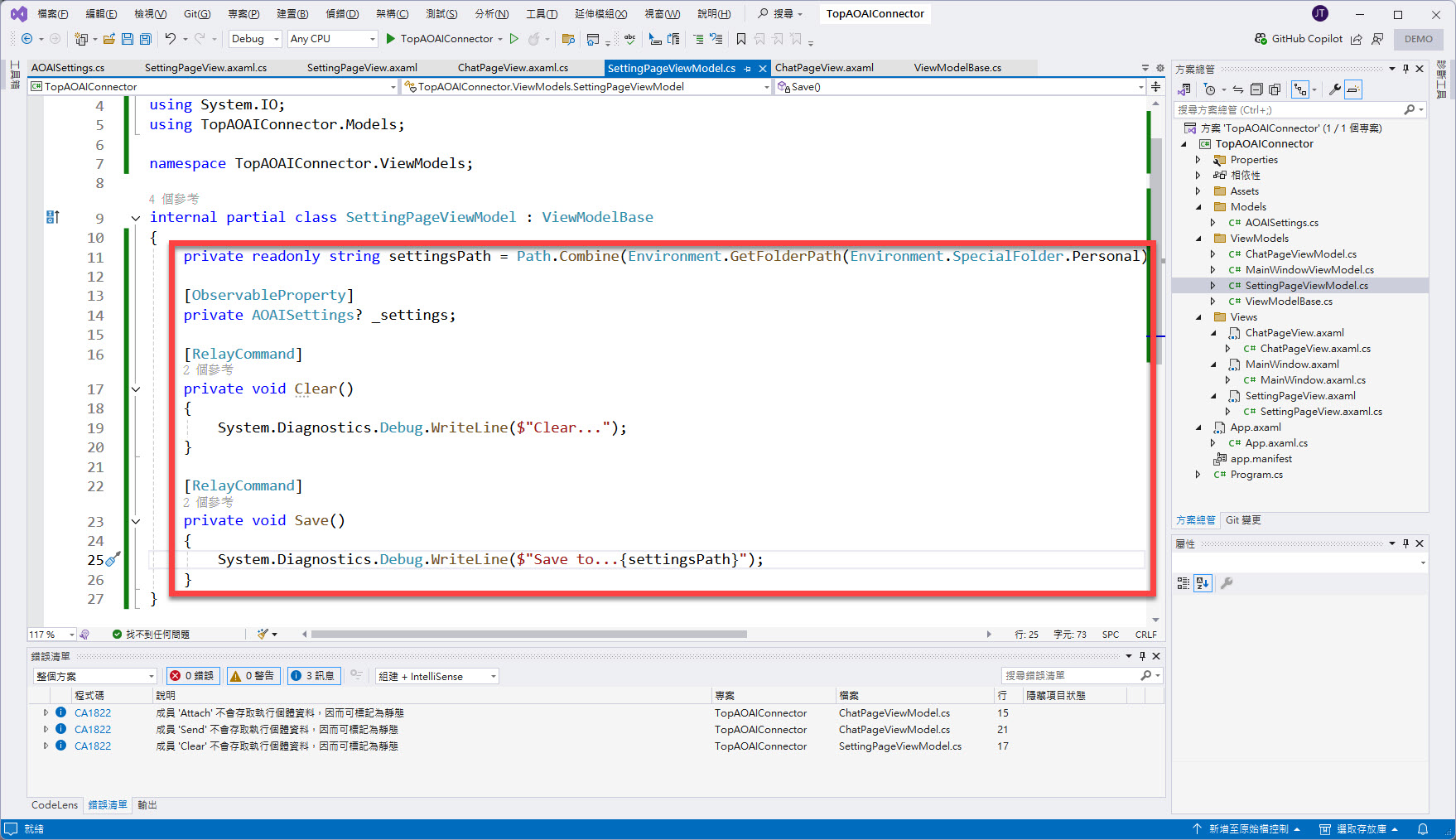
Task: Switch to the Git Changes tab
Action: click(x=1243, y=520)
